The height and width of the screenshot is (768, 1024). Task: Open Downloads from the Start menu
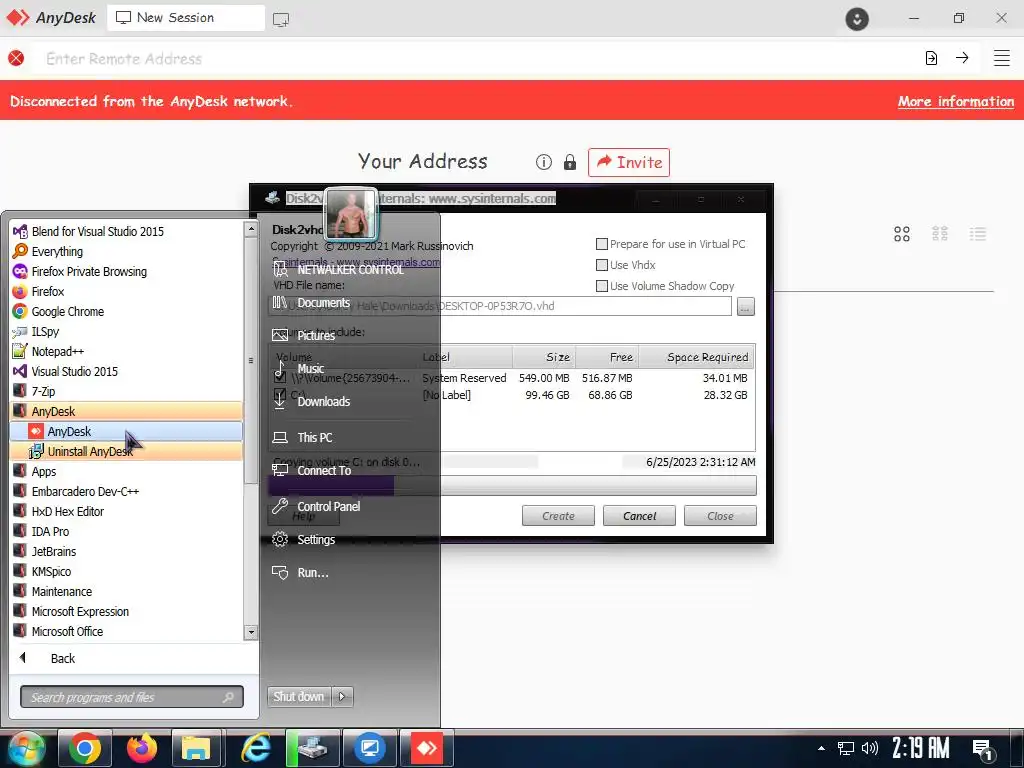coord(323,402)
